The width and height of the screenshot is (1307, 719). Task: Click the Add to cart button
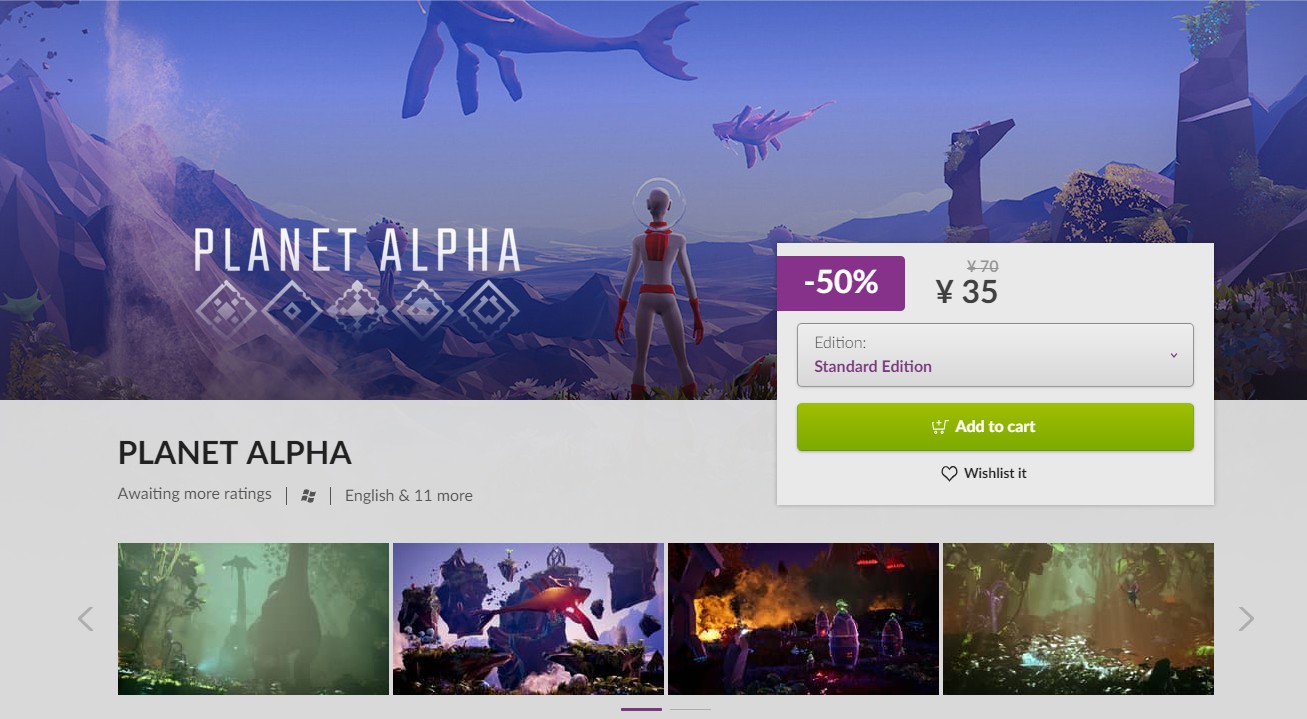point(995,426)
